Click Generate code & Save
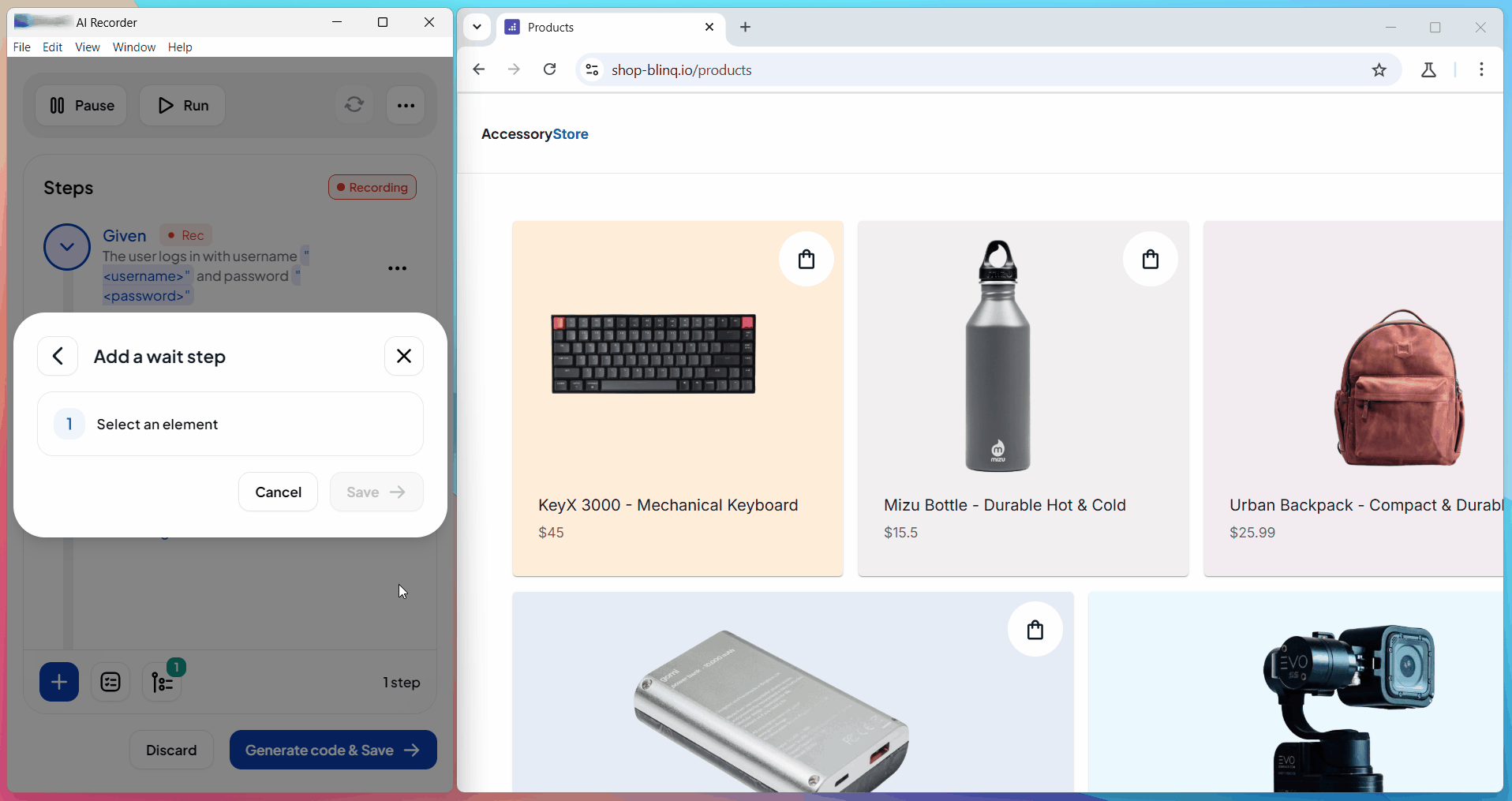Image resolution: width=1512 pixels, height=801 pixels. tap(332, 750)
